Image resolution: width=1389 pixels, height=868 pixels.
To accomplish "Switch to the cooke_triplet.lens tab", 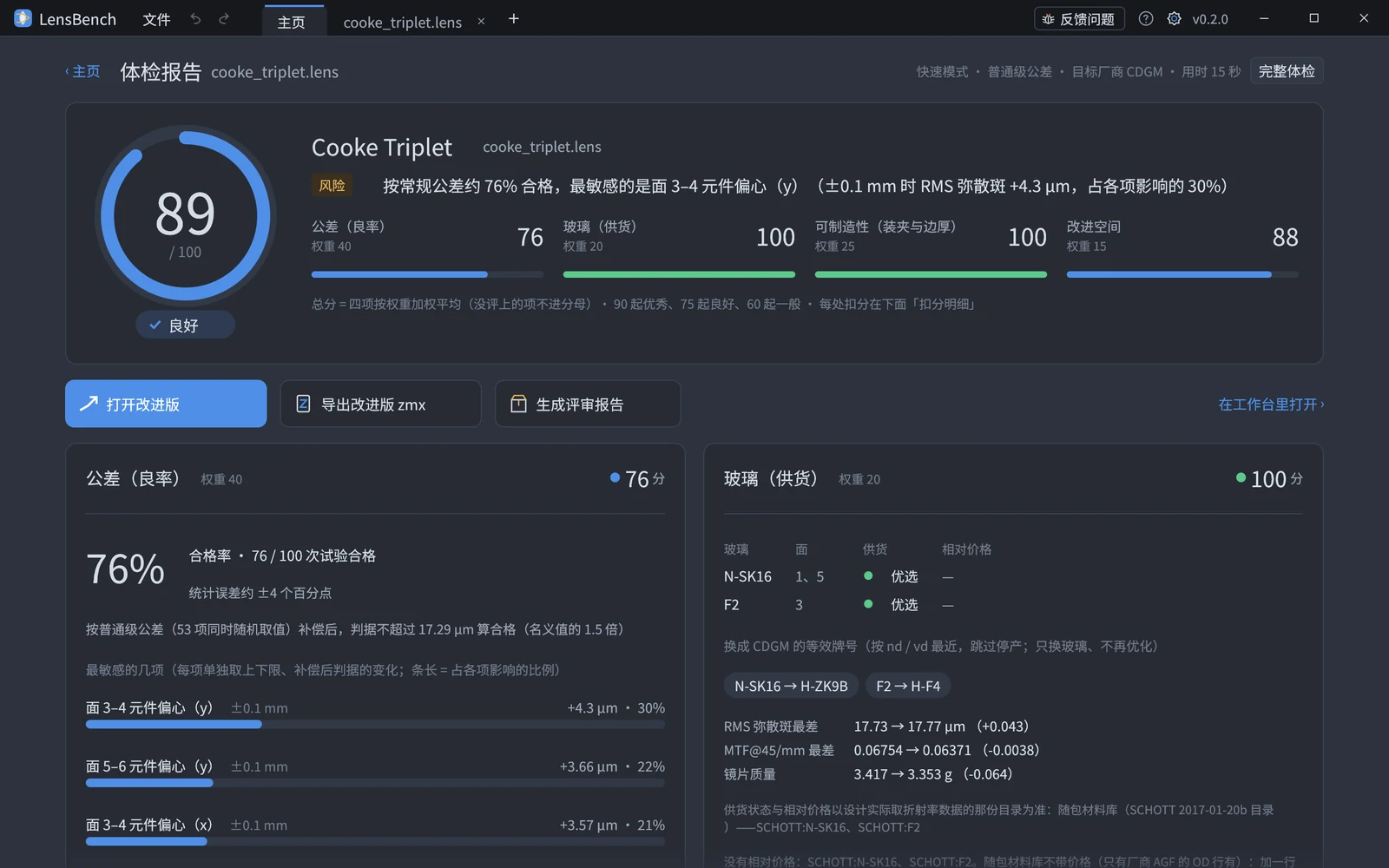I will tap(403, 22).
